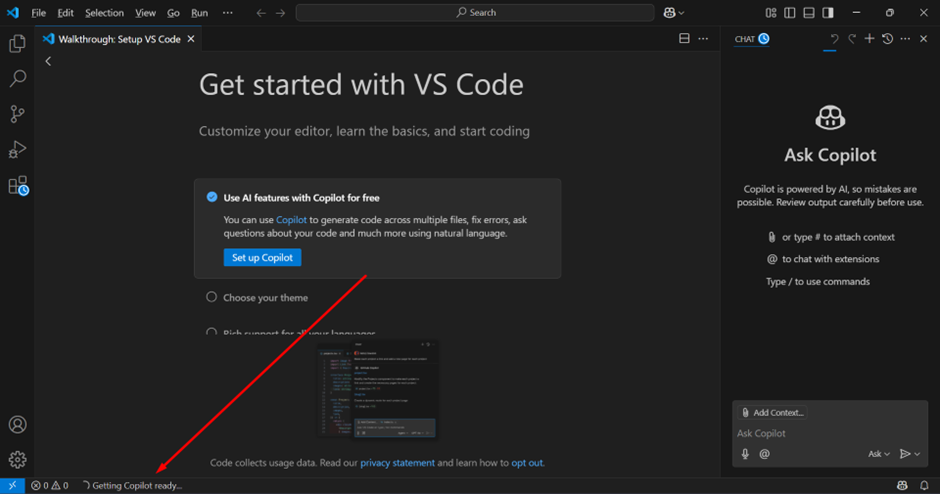
Task: Click the Search command center box
Action: click(475, 13)
